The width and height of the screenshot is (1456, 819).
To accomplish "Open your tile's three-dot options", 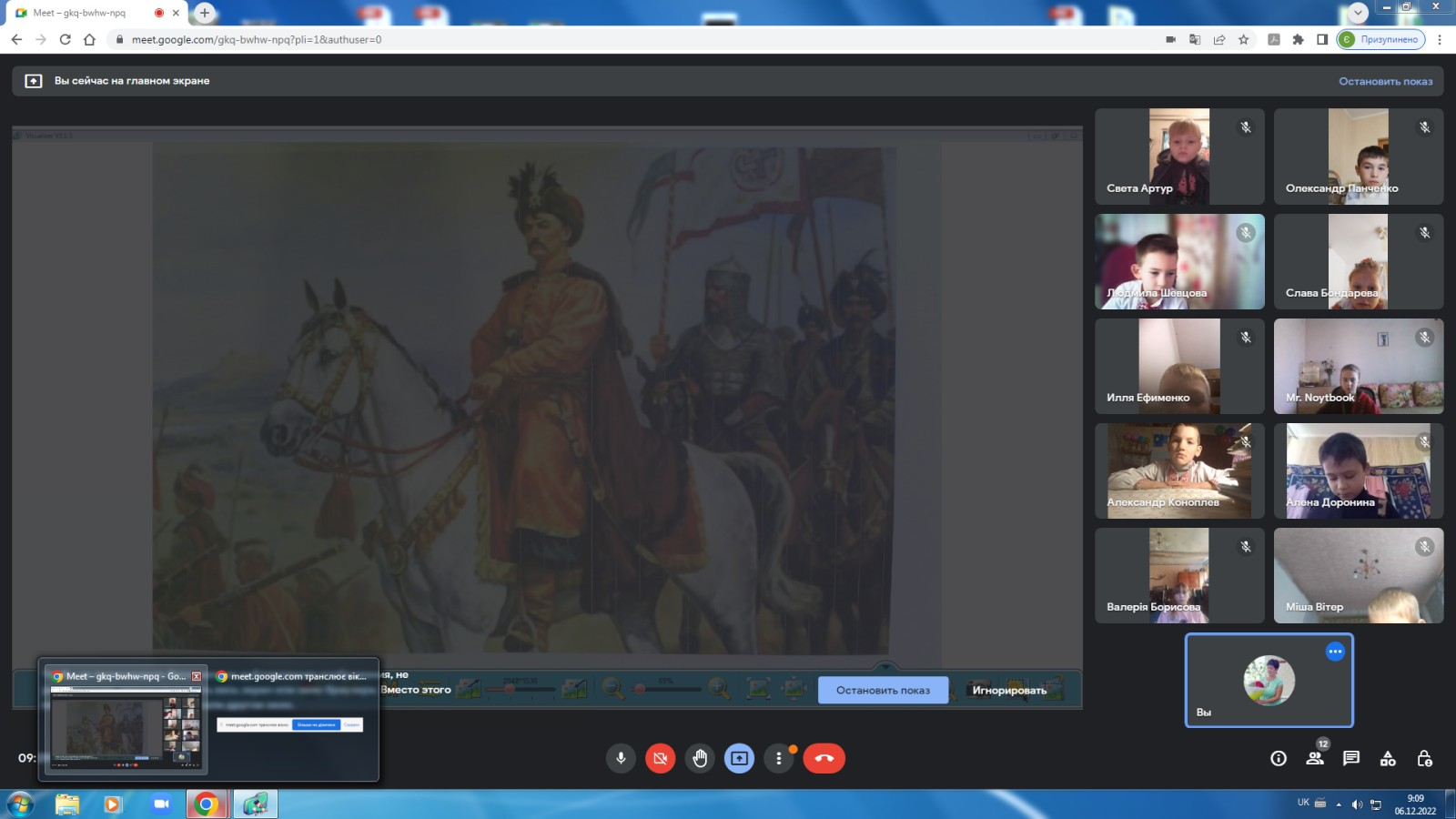I will (x=1335, y=652).
